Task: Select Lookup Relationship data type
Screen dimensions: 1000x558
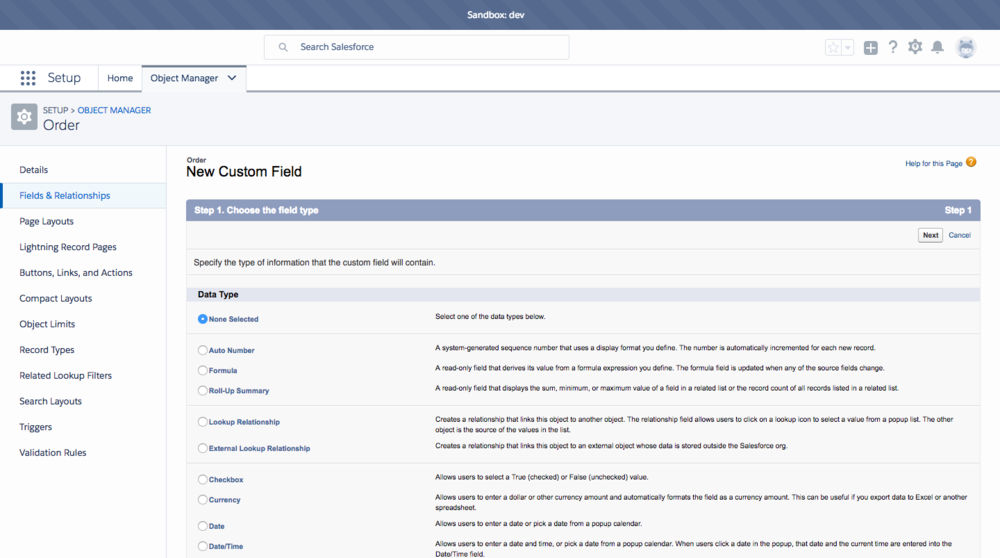Action: click(203, 422)
